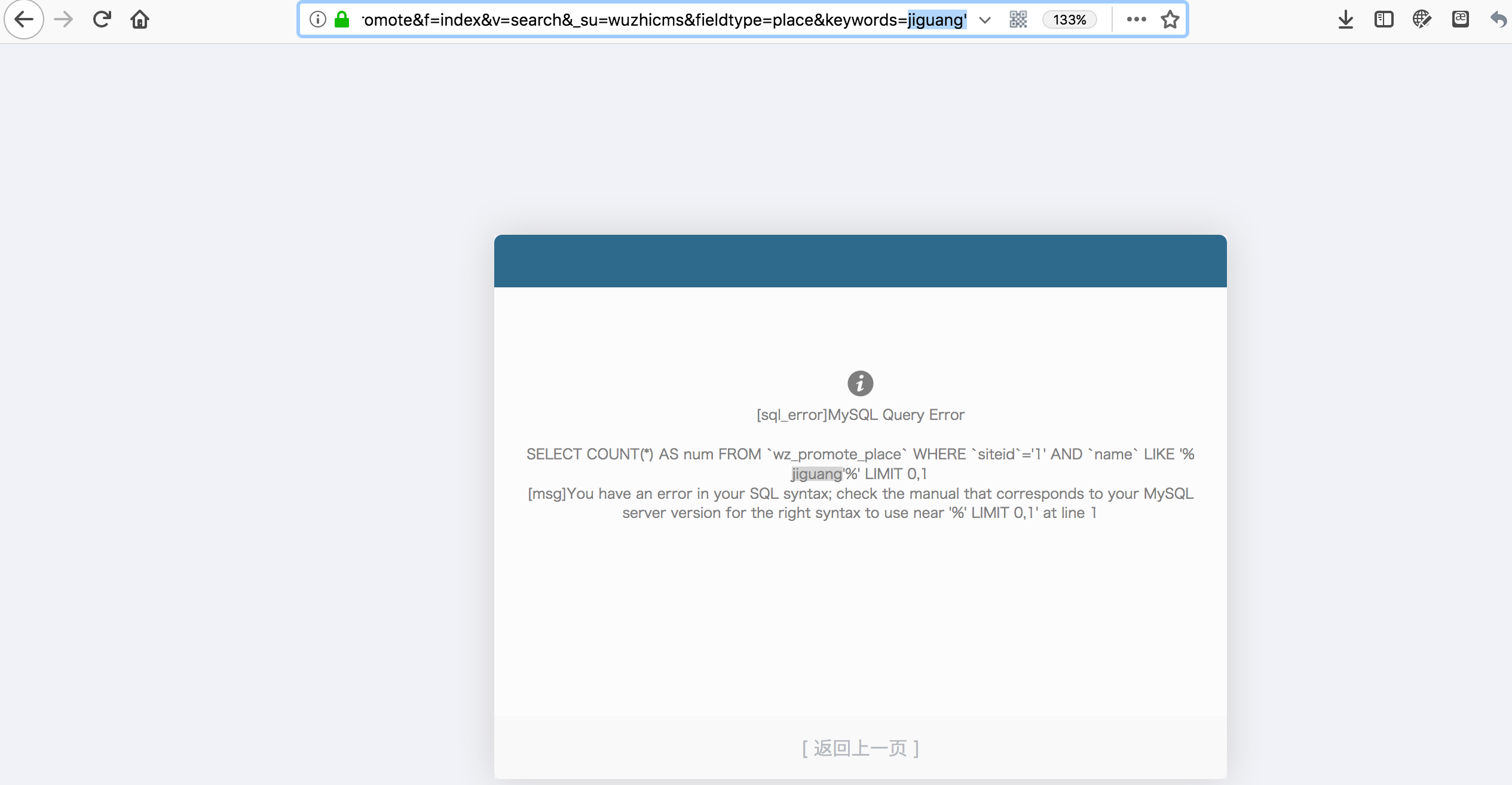
Task: Click the undo arrow at far right
Action: tap(1496, 19)
